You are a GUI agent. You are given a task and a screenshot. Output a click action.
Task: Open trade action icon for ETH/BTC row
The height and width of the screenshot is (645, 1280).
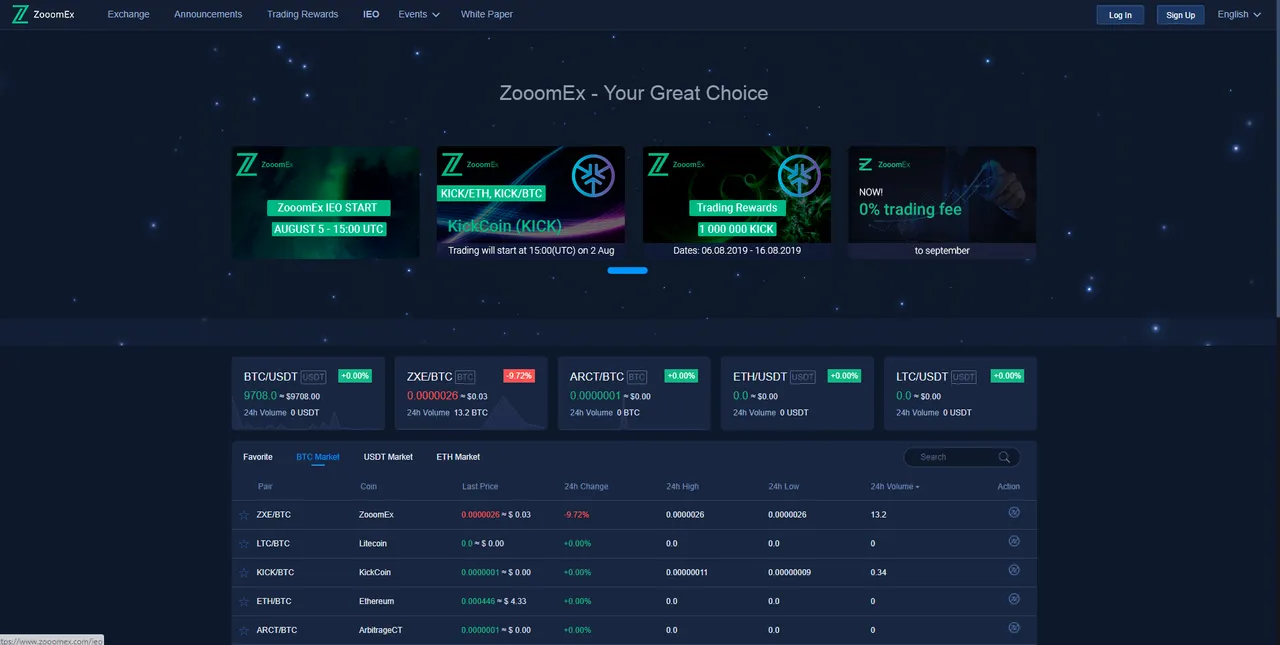(x=1014, y=599)
